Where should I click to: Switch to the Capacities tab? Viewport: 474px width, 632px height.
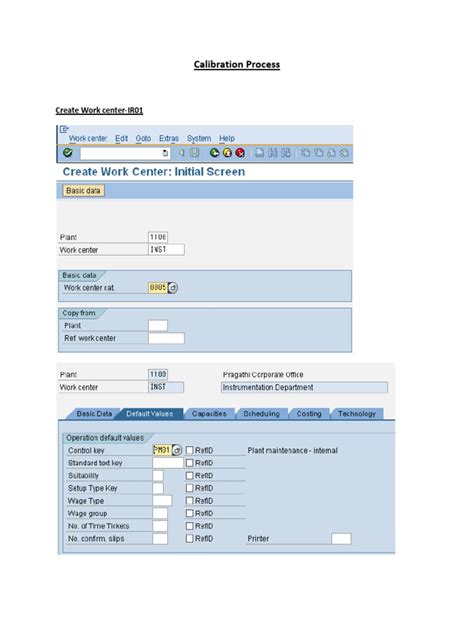(x=209, y=414)
